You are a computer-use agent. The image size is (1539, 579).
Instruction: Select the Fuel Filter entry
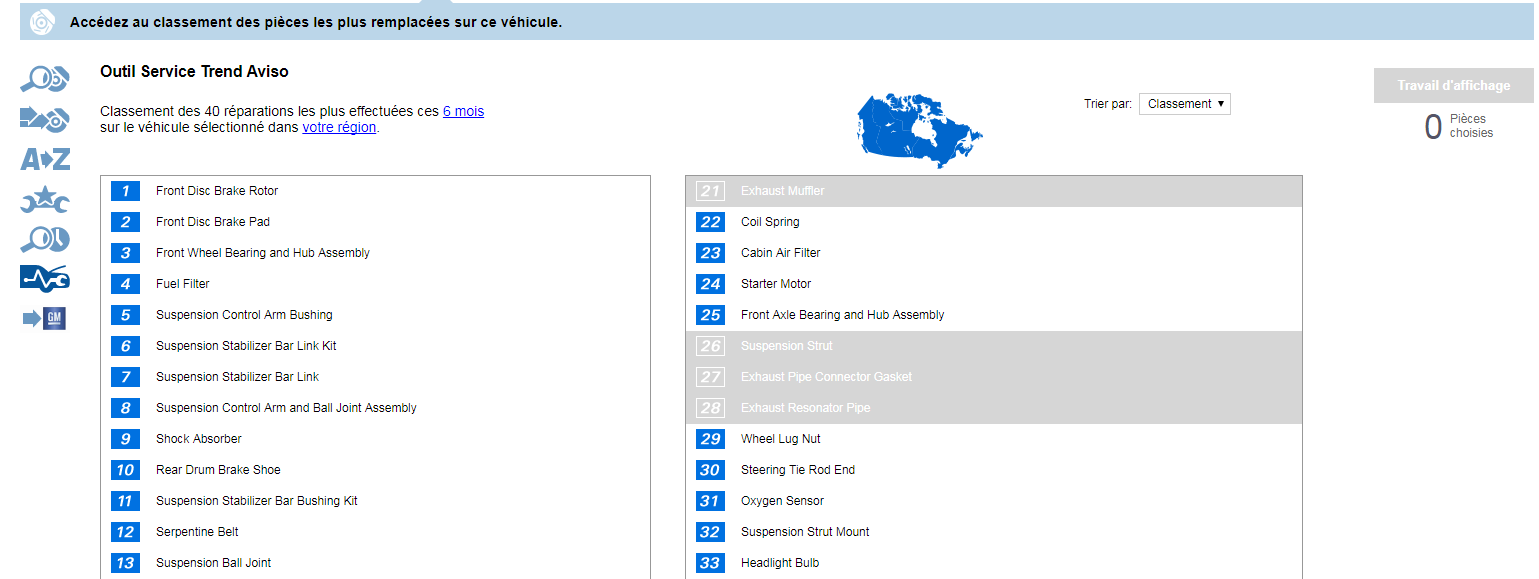tap(182, 284)
